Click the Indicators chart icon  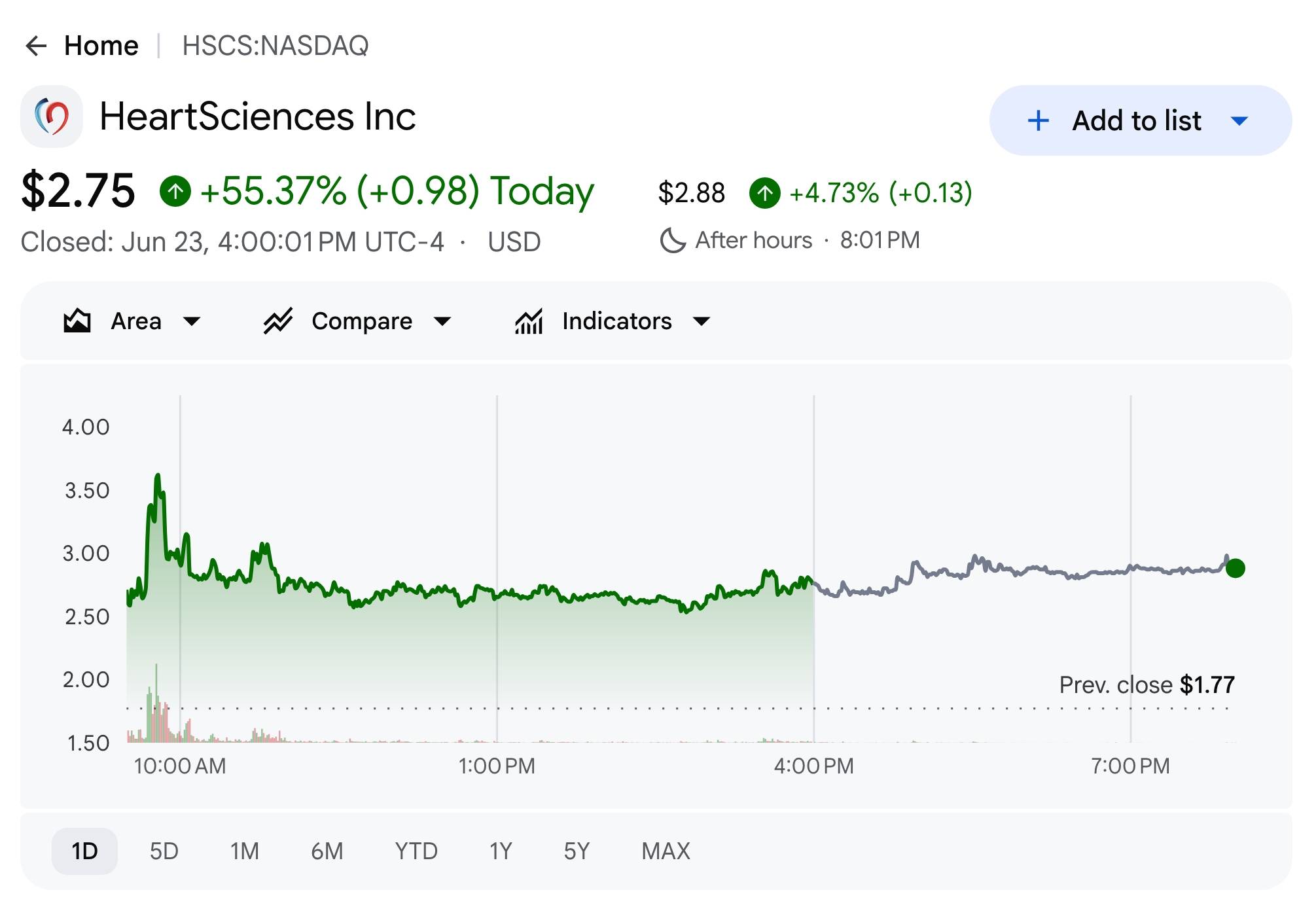pos(529,321)
